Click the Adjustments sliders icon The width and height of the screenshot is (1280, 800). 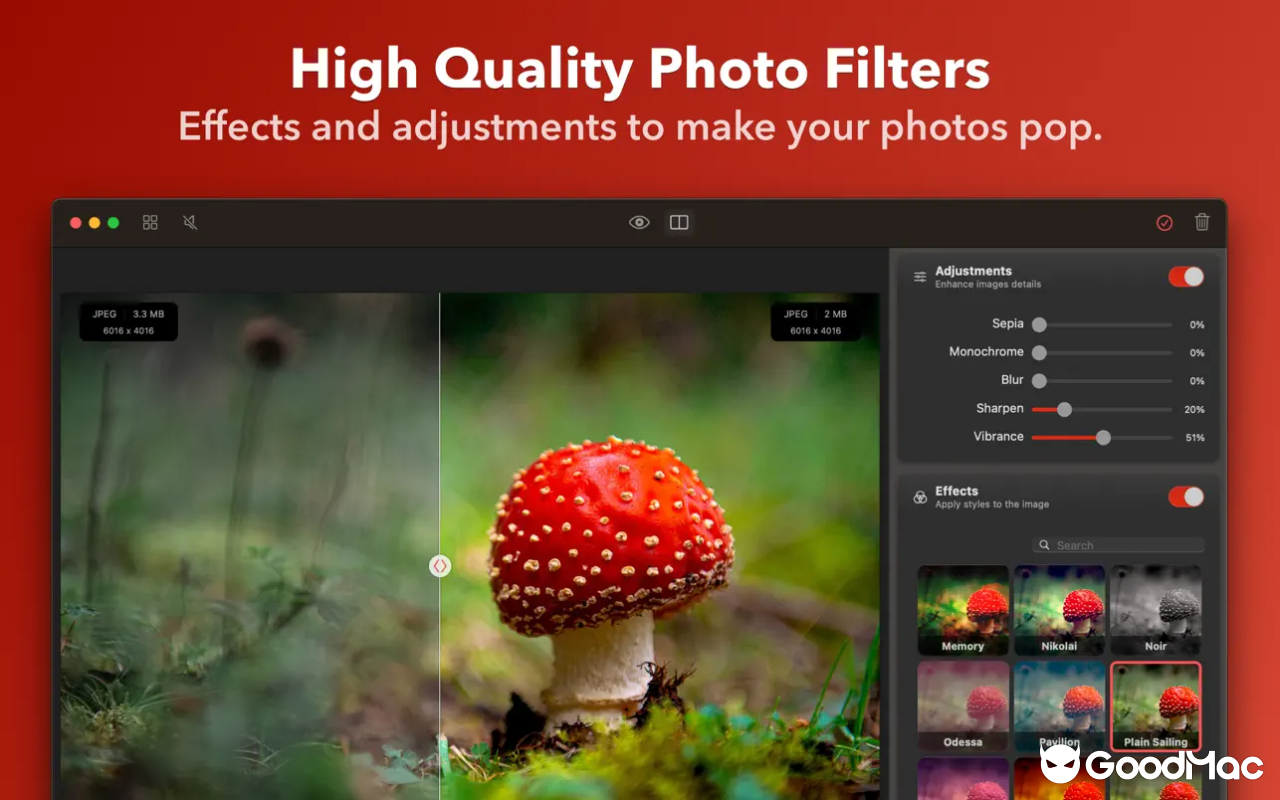point(920,277)
